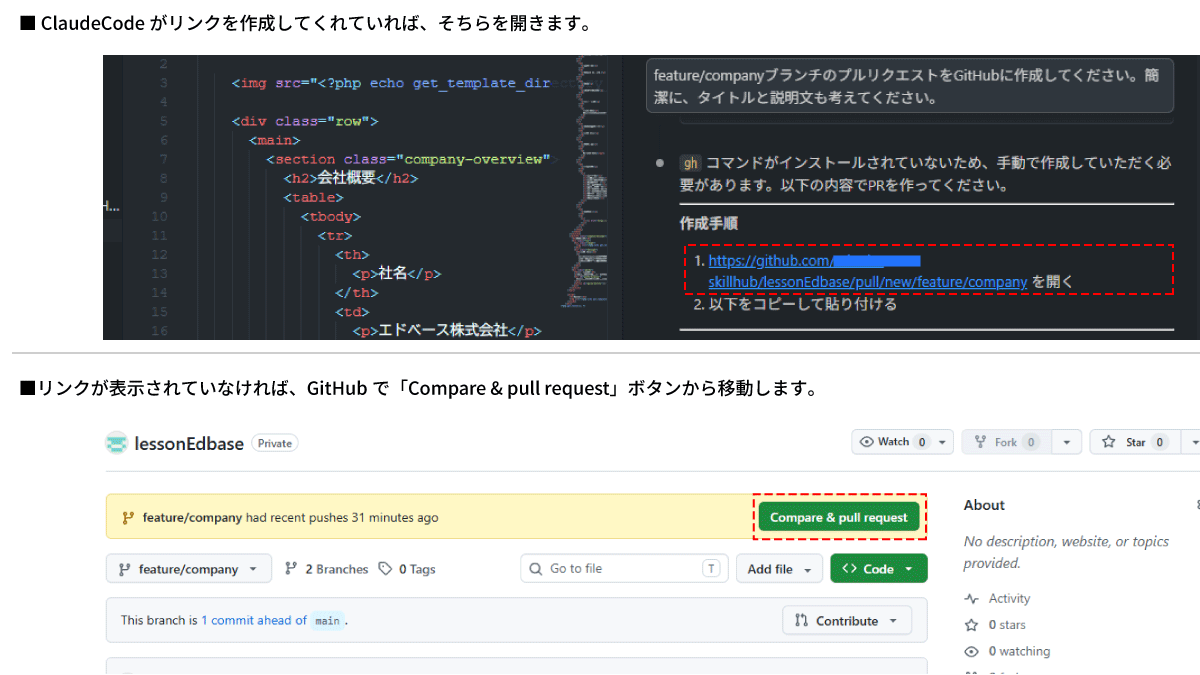1200x675 pixels.
Task: Open the 2 Branches link
Action: tap(336, 569)
